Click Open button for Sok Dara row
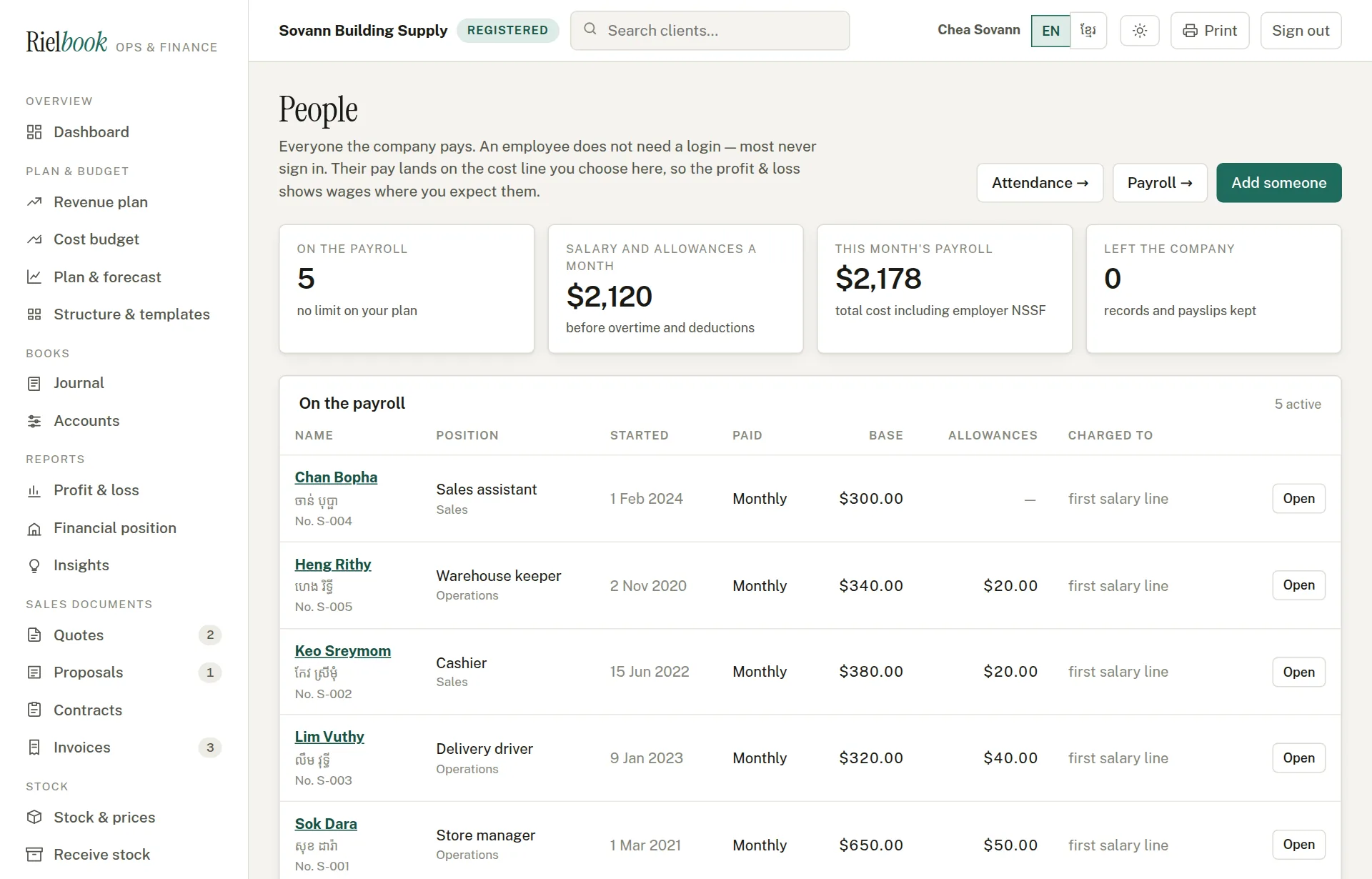This screenshot has width=1372, height=879. coord(1298,845)
